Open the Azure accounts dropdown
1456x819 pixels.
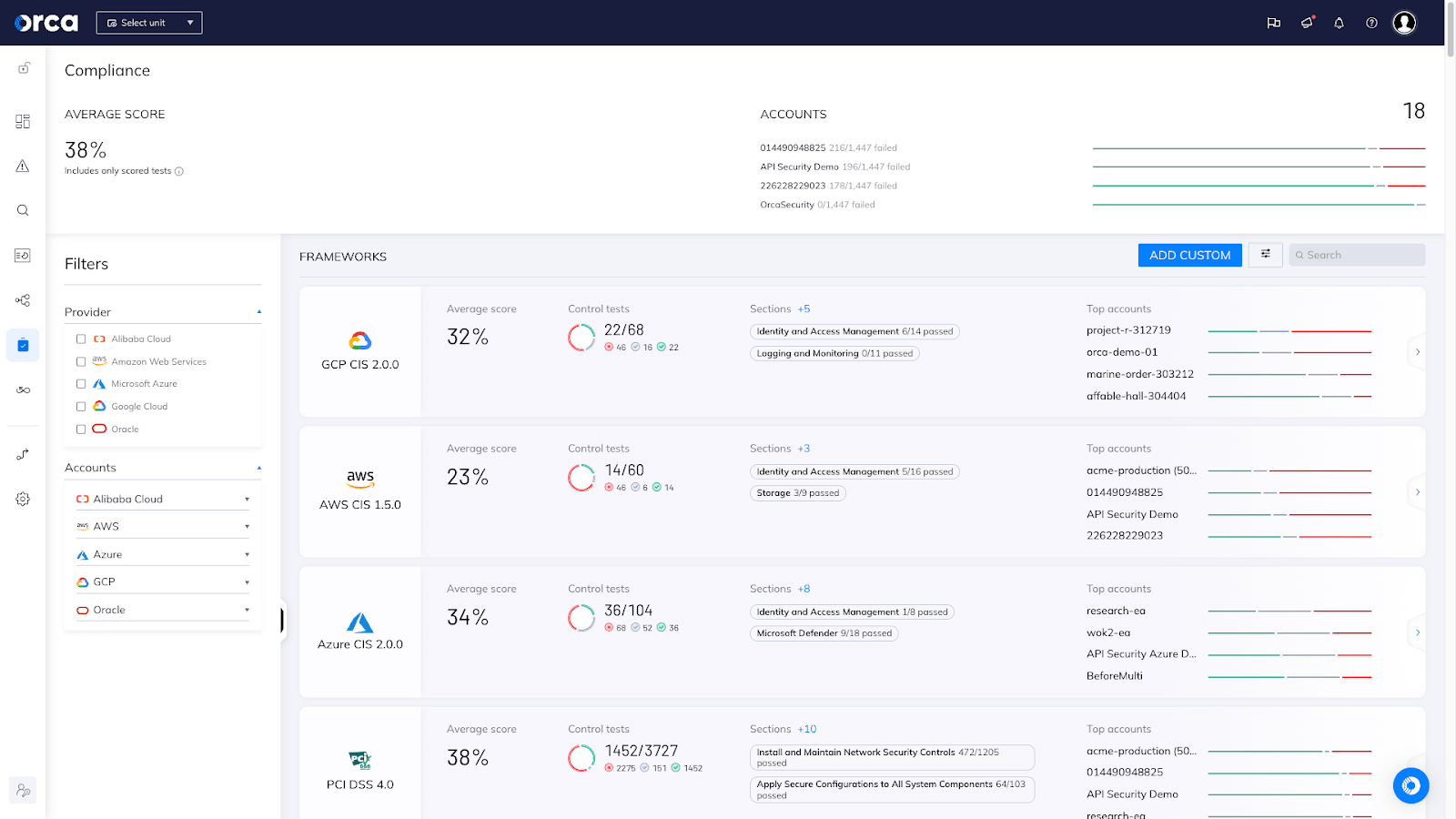coord(247,553)
